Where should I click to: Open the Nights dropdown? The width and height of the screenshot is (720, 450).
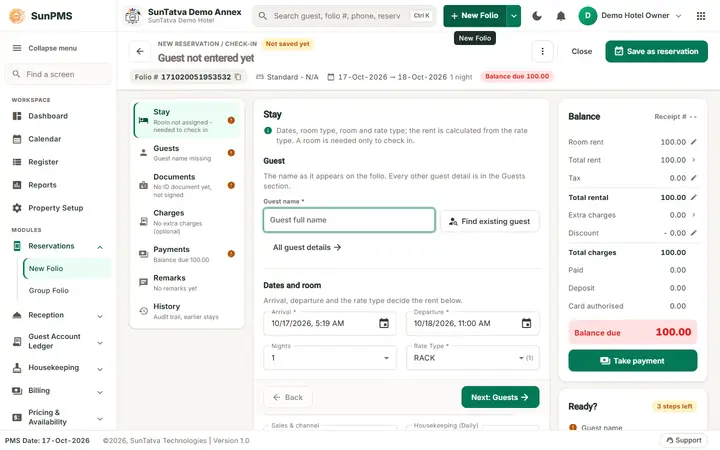click(x=330, y=358)
